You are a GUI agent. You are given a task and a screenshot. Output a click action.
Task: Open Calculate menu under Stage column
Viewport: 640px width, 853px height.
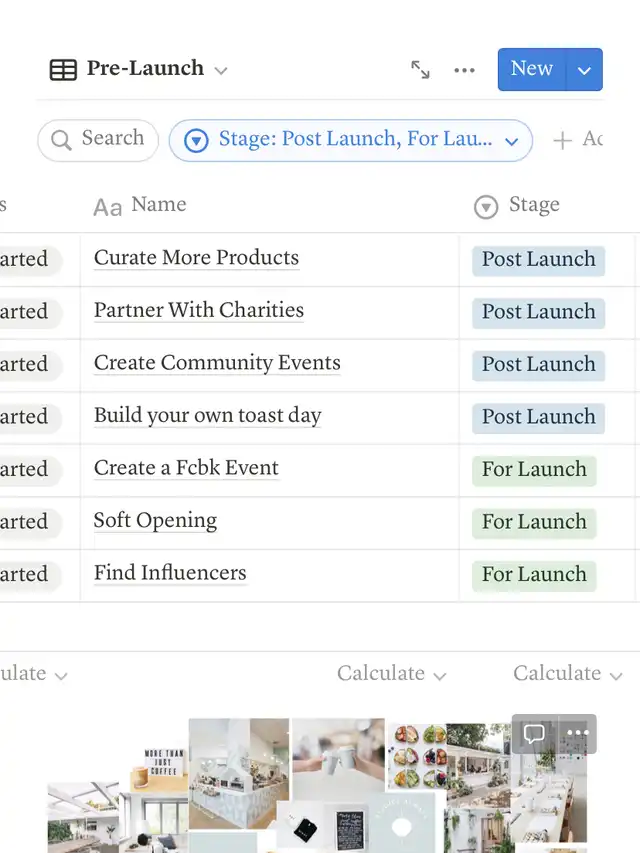pos(568,674)
